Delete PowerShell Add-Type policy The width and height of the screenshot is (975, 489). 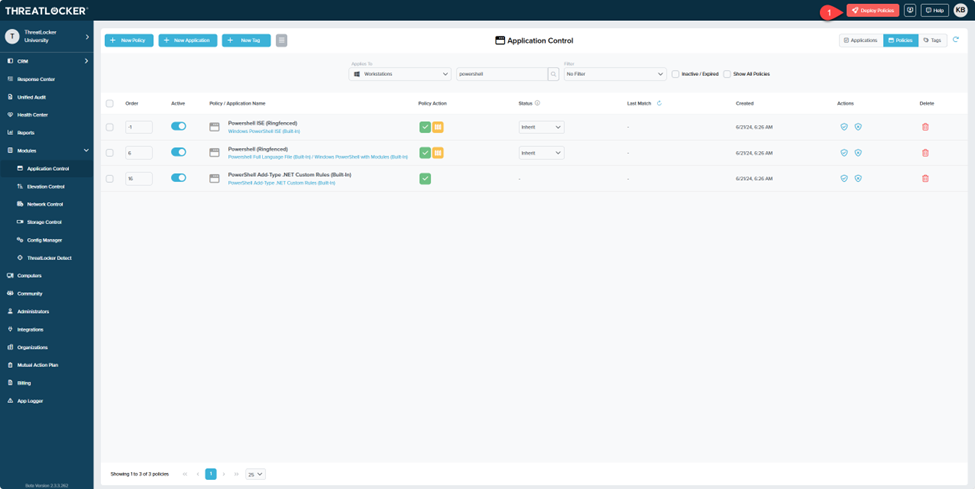coord(925,179)
